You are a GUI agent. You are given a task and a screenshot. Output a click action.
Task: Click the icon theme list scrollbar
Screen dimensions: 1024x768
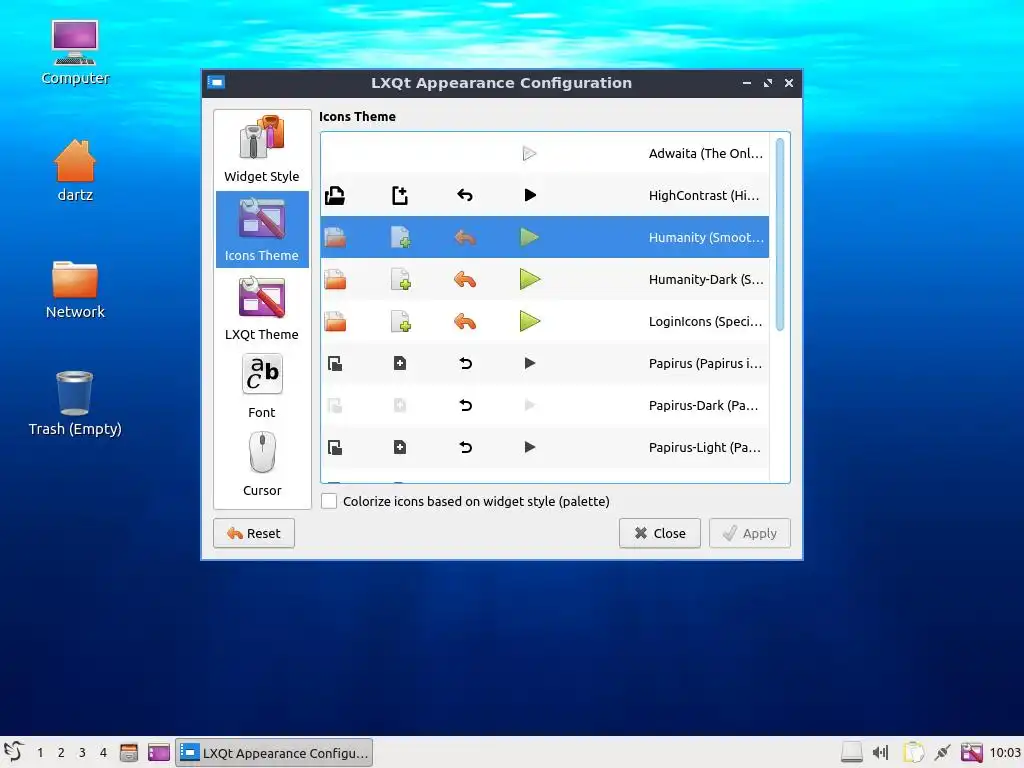point(780,234)
